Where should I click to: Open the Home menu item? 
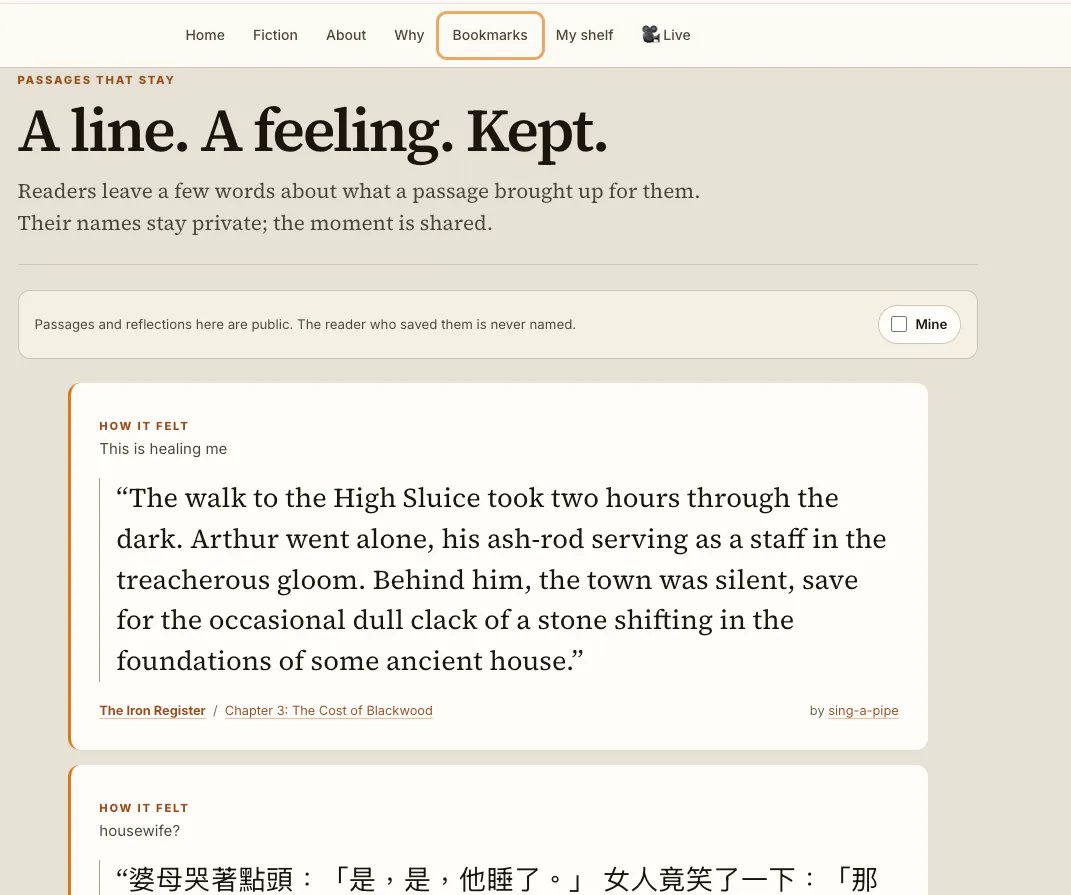tap(205, 35)
